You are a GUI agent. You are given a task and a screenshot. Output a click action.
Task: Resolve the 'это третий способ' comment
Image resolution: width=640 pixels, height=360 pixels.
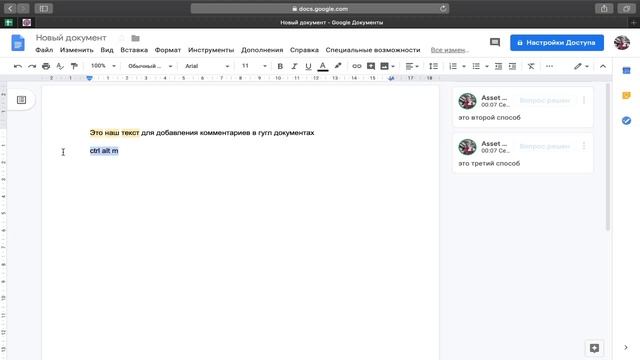[x=544, y=146]
